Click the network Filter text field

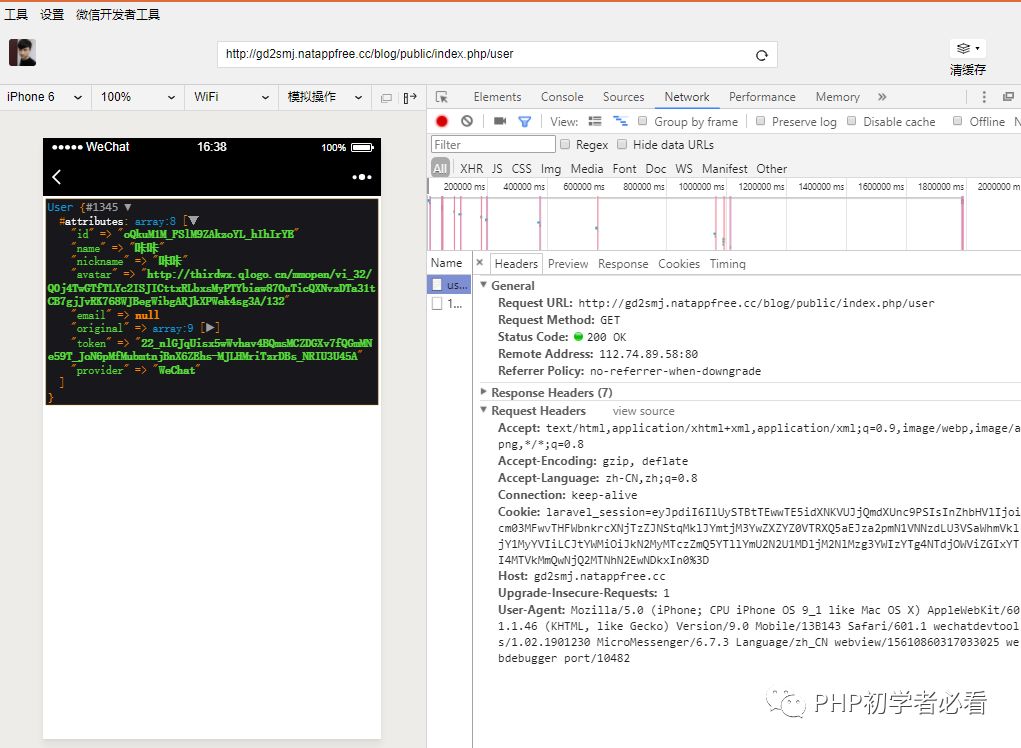(492, 145)
